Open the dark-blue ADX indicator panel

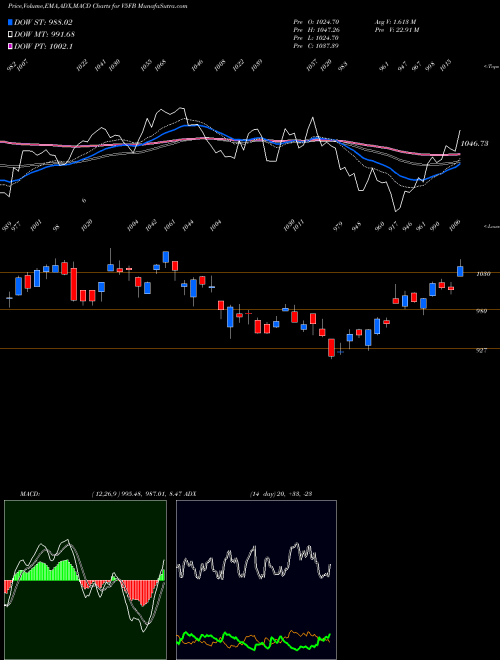[256, 580]
